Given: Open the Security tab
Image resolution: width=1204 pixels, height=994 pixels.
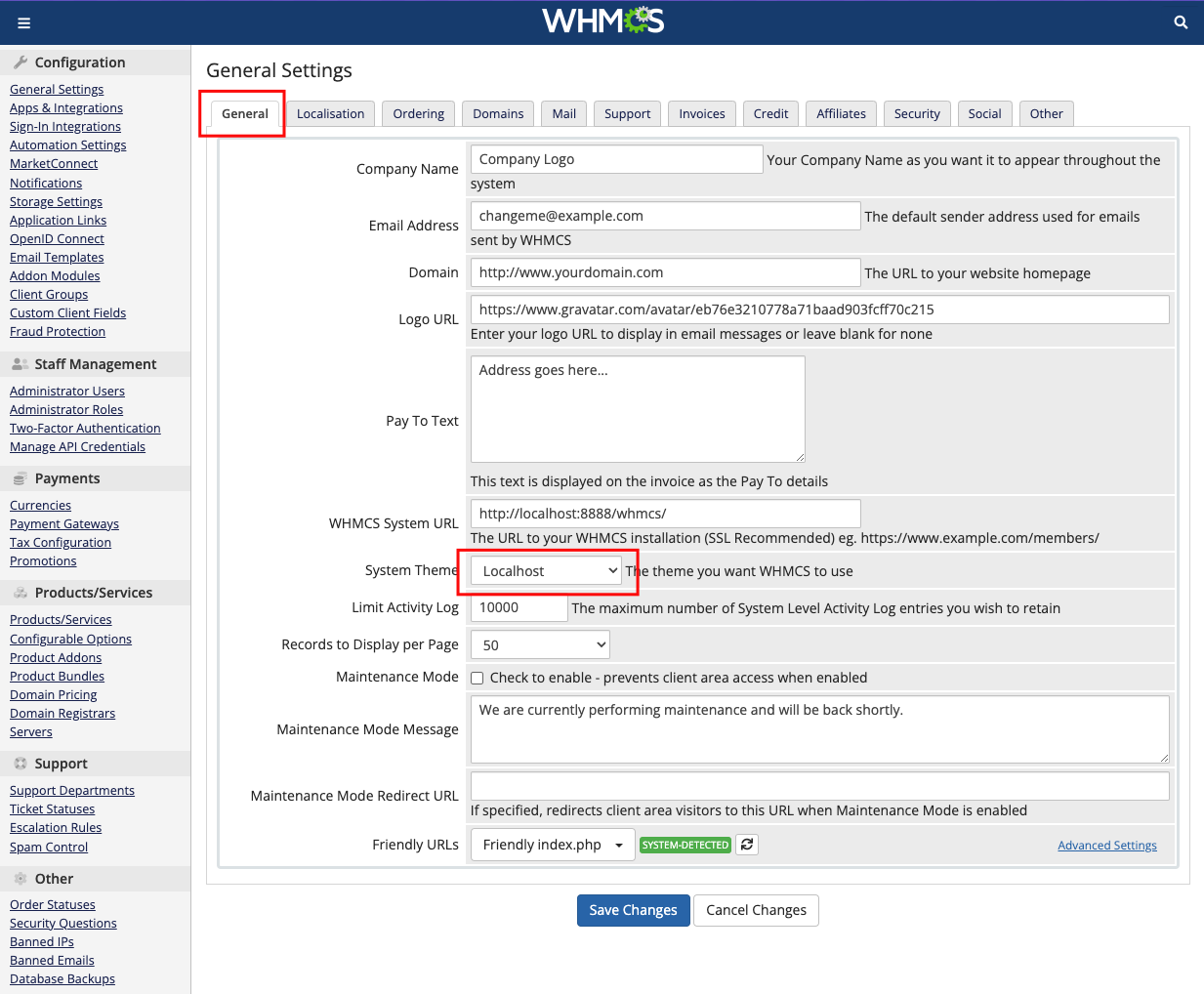Looking at the screenshot, I should [917, 114].
